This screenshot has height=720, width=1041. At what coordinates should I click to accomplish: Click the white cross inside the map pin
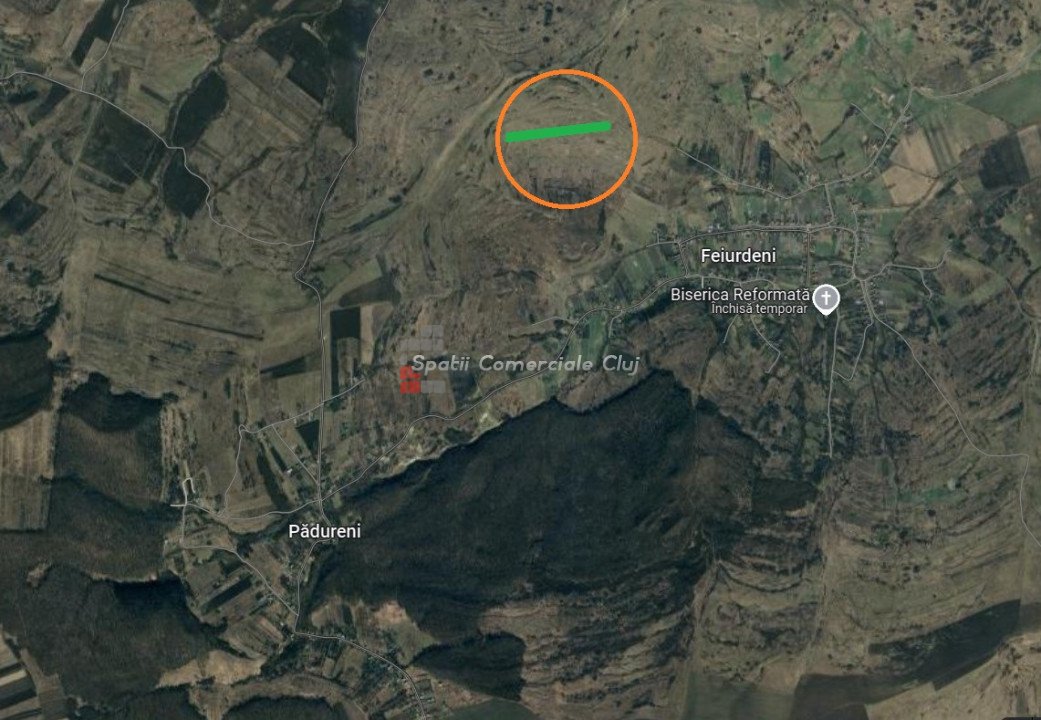(826, 296)
